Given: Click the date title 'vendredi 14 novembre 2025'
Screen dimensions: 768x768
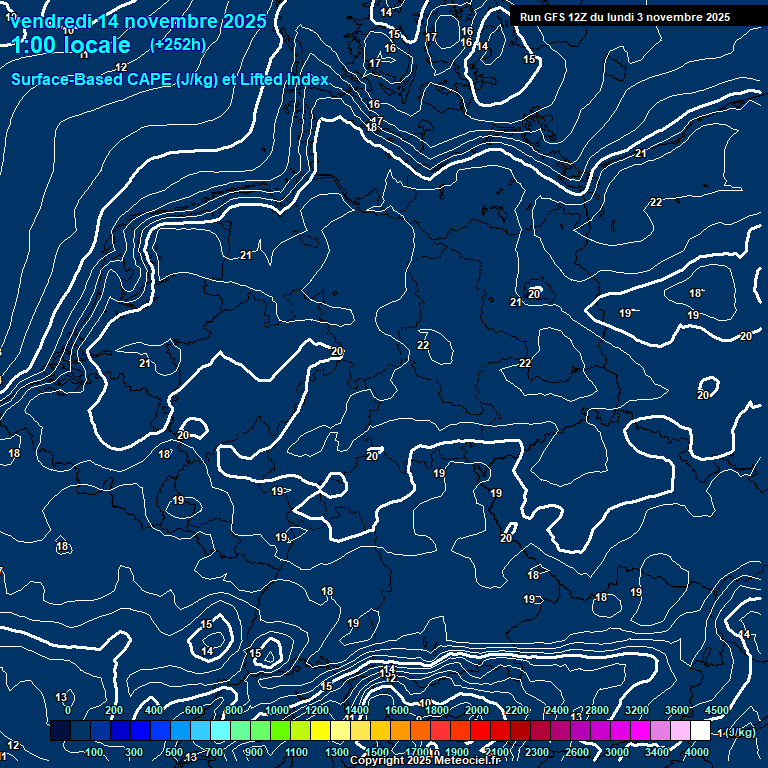Looking at the screenshot, I should pos(139,22).
